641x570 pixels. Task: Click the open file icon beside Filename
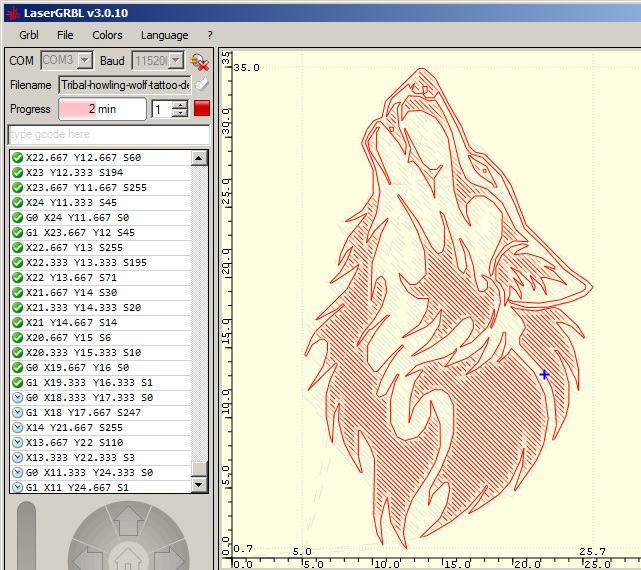[201, 85]
